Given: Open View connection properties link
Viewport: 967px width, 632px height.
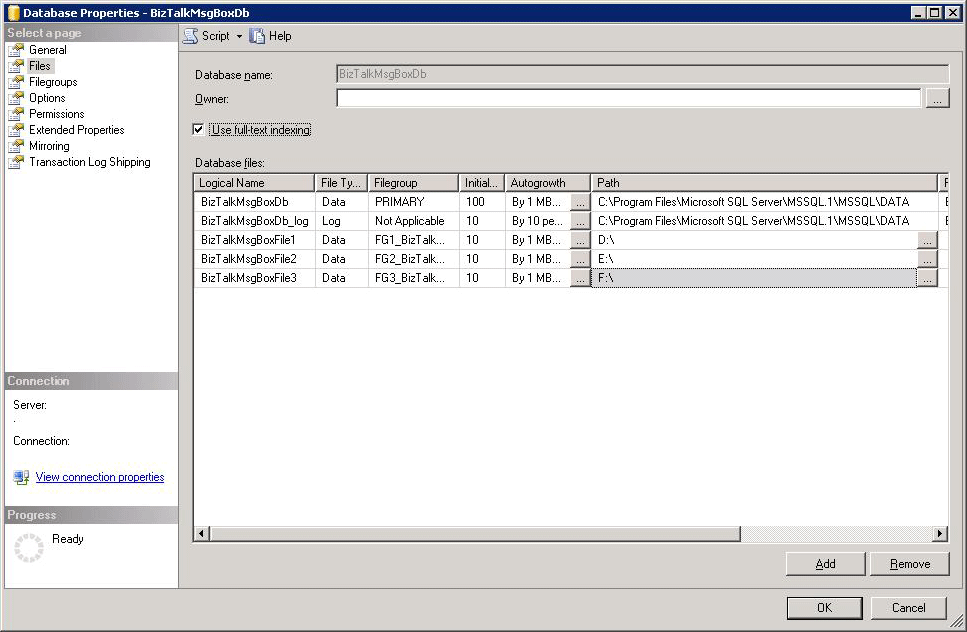Looking at the screenshot, I should pos(99,477).
